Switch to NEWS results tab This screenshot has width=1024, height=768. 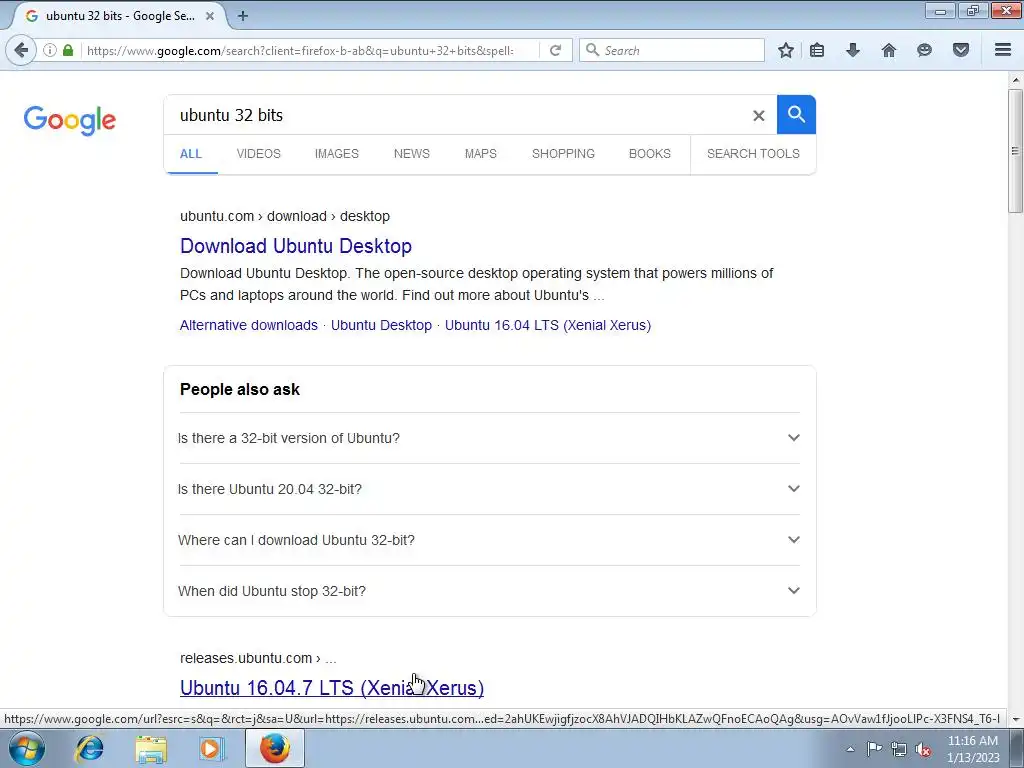tap(411, 153)
